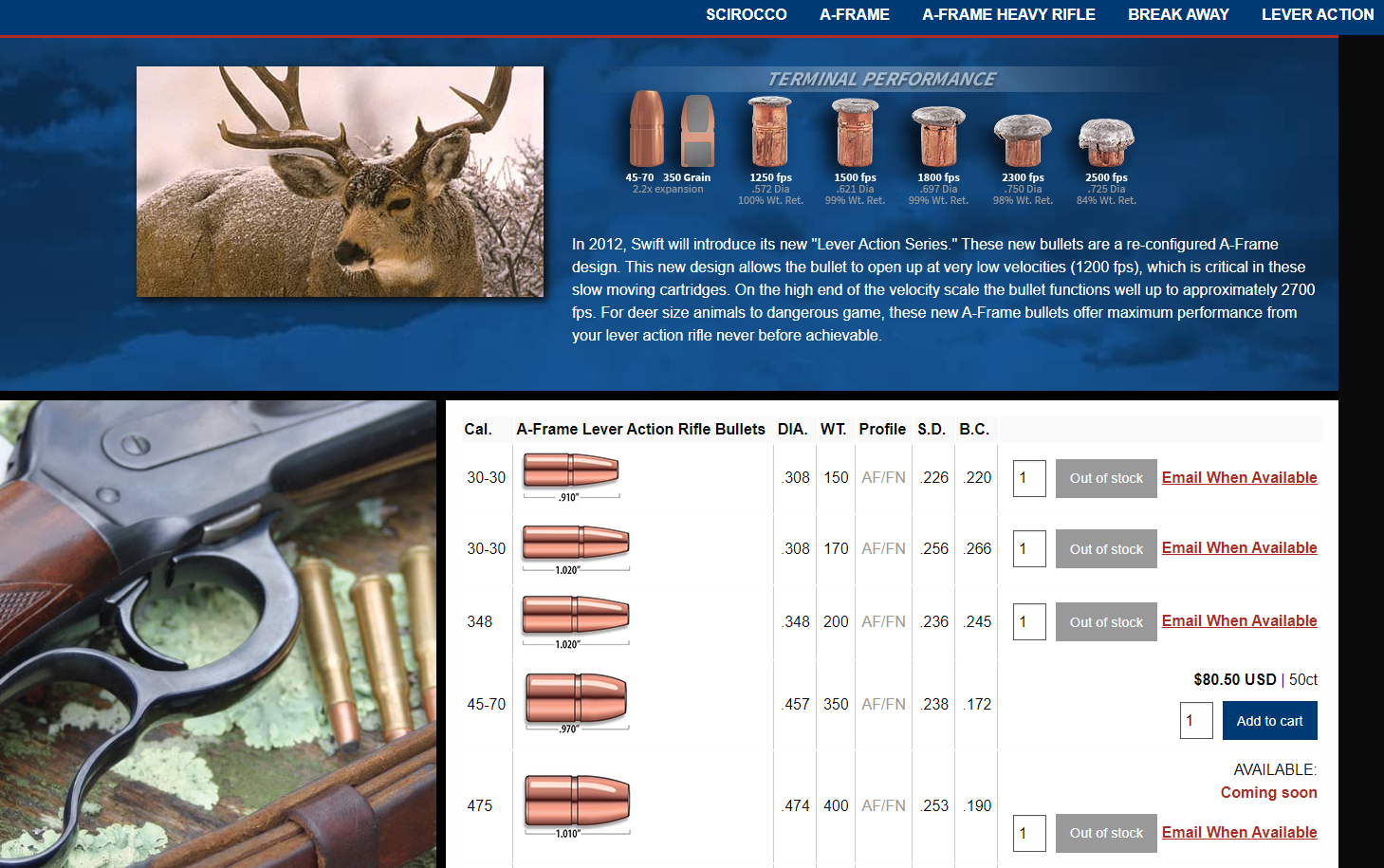This screenshot has width=1384, height=868.
Task: Select LEVER ACTION in the top navigation
Action: pyautogui.click(x=1317, y=15)
